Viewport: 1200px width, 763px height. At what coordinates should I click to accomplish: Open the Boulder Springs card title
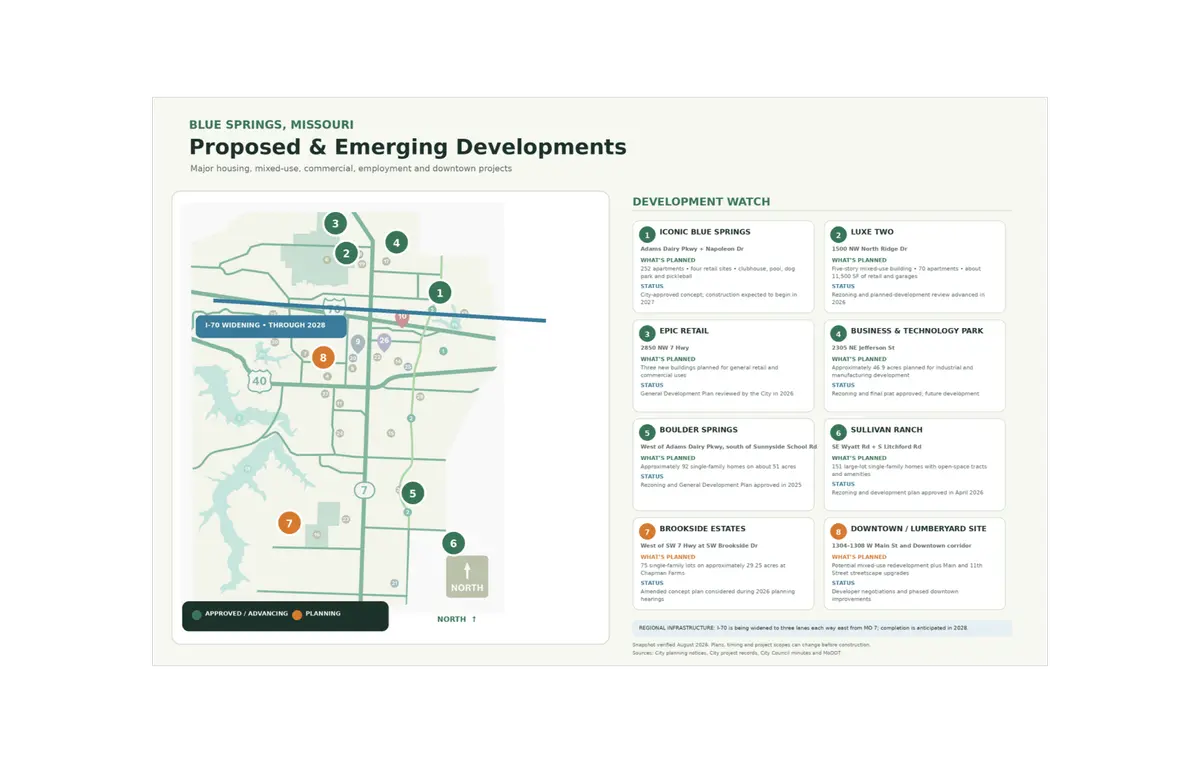(699, 430)
